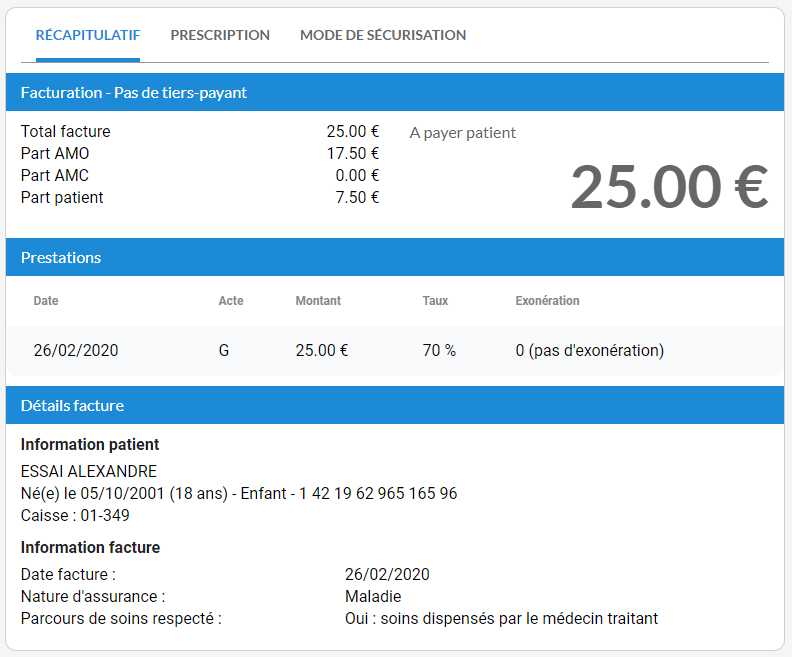792x657 pixels.
Task: Click the Exonération column header
Action: coord(547,301)
